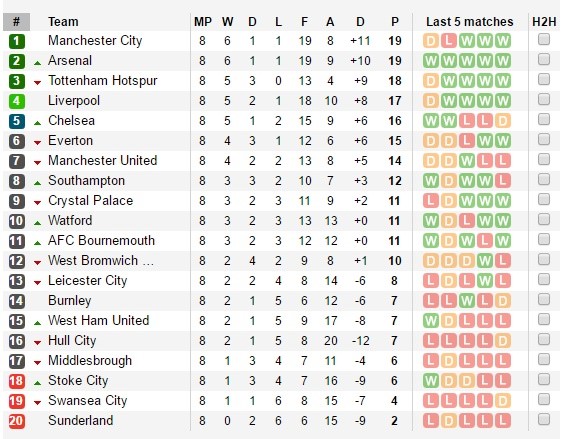Open the West Bromwich team link
Screen dimensions: 562x439
101,261
